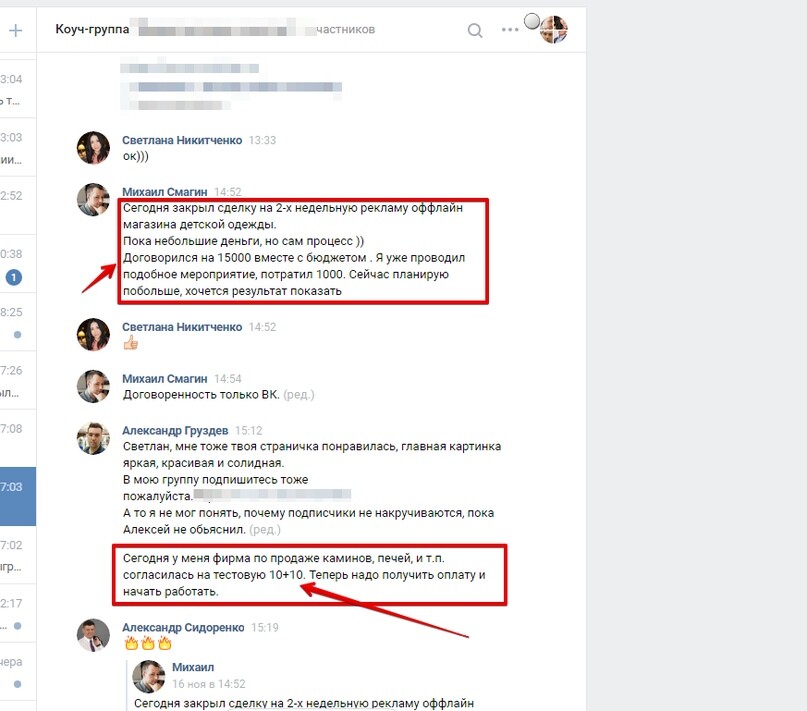The height and width of the screenshot is (711, 807).
Task: Open conversation with unread badge 1
Action: click(18, 264)
